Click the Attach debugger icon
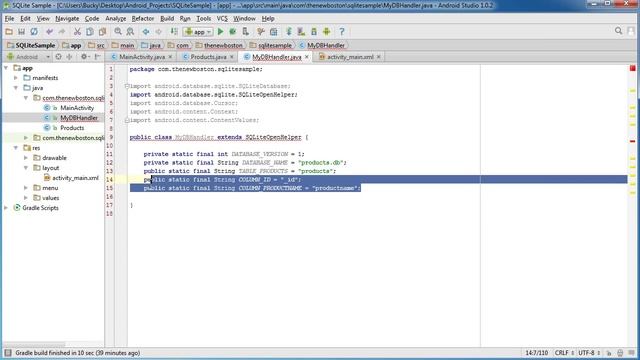 (245, 31)
